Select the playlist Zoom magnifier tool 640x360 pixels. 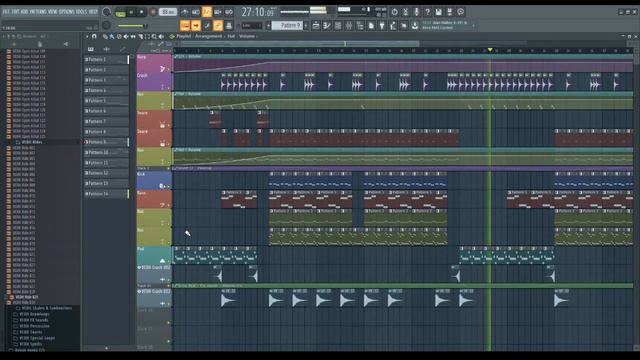click(x=154, y=36)
